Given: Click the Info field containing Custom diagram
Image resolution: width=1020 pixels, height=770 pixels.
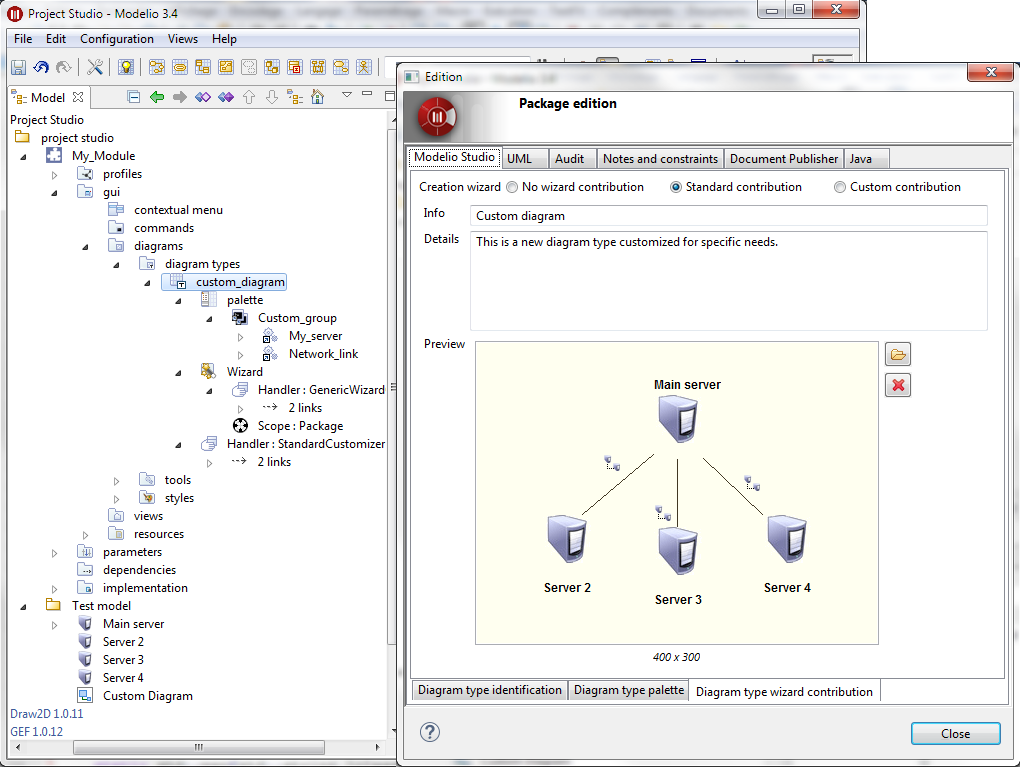Looking at the screenshot, I should click(x=729, y=216).
